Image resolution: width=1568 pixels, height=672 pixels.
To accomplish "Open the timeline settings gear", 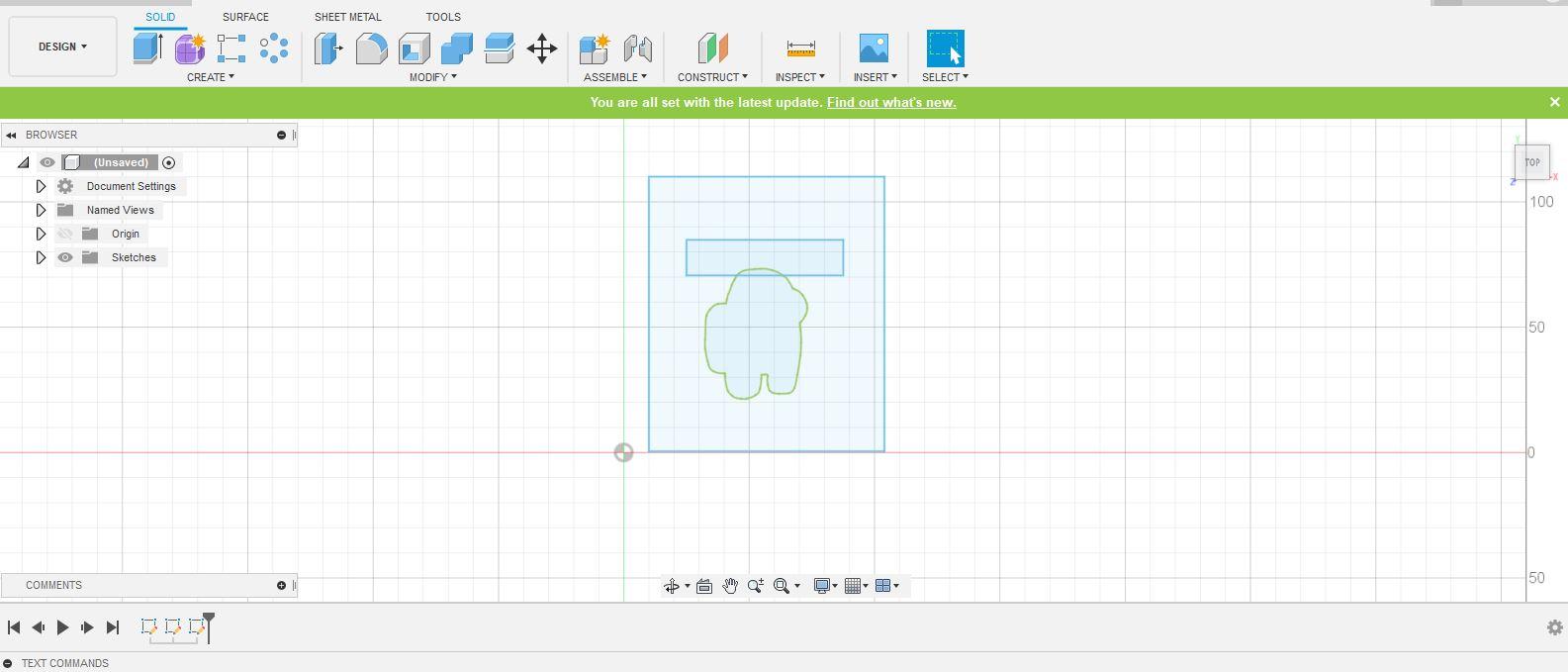I will tap(1554, 627).
